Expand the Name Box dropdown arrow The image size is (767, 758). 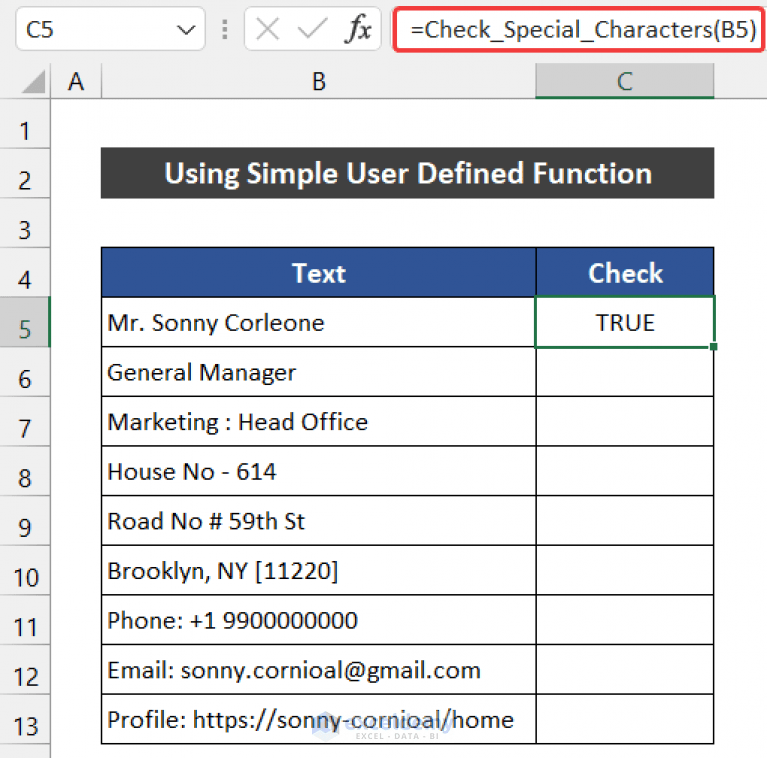[x=186, y=30]
